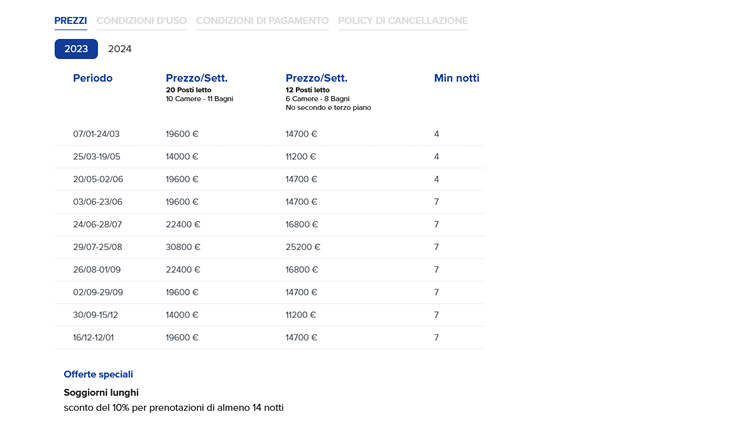Switch to Condizioni d'uso tab
The height and width of the screenshot is (446, 735).
[142, 21]
